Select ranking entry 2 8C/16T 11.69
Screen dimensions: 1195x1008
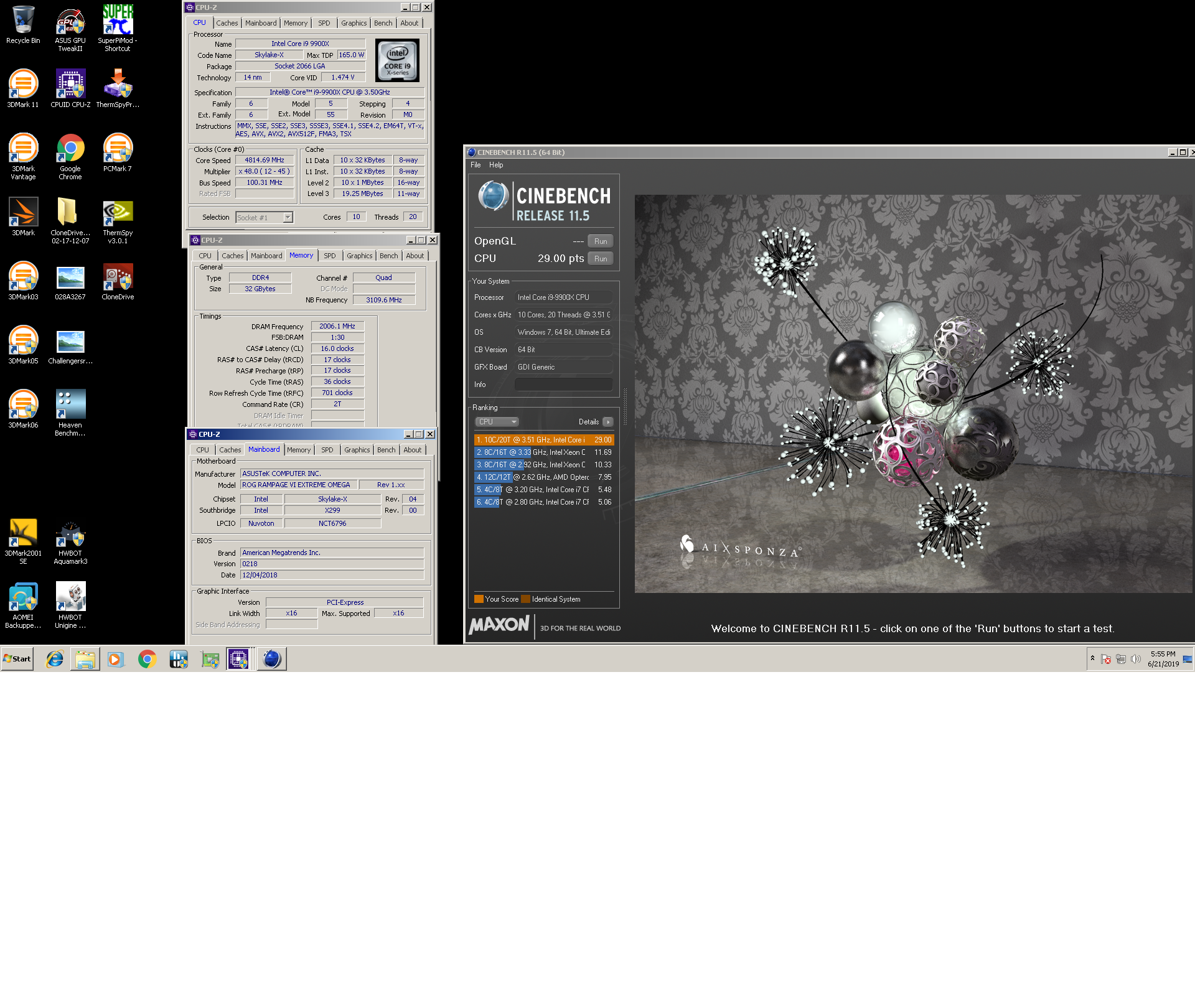(544, 452)
